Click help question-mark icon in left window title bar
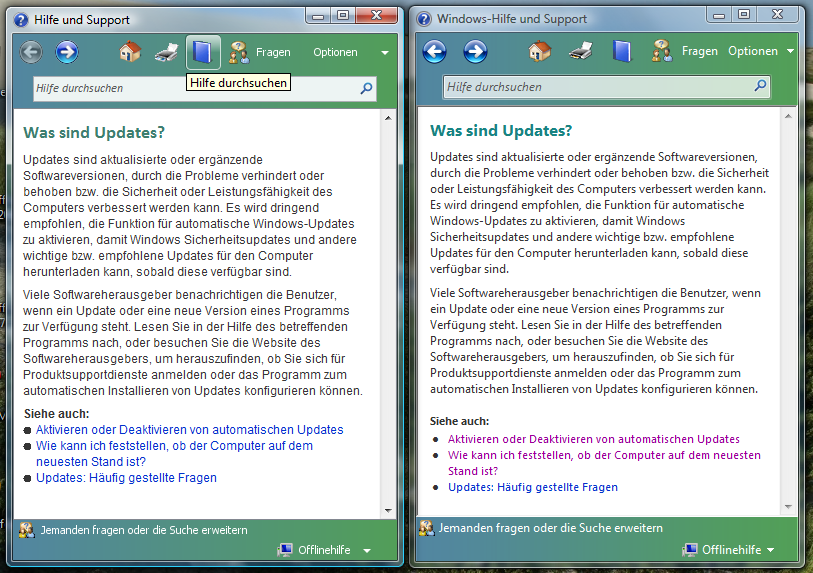This screenshot has width=813, height=573. (21, 20)
